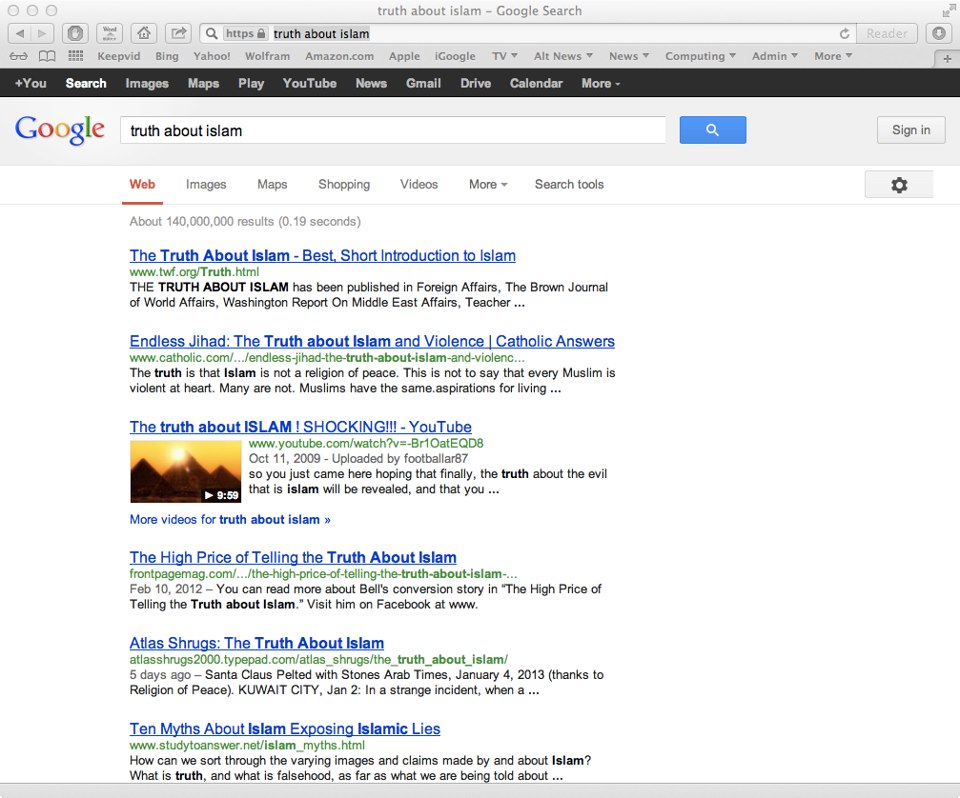Click the toolbar extension button right of the stop-hand icon

110,33
